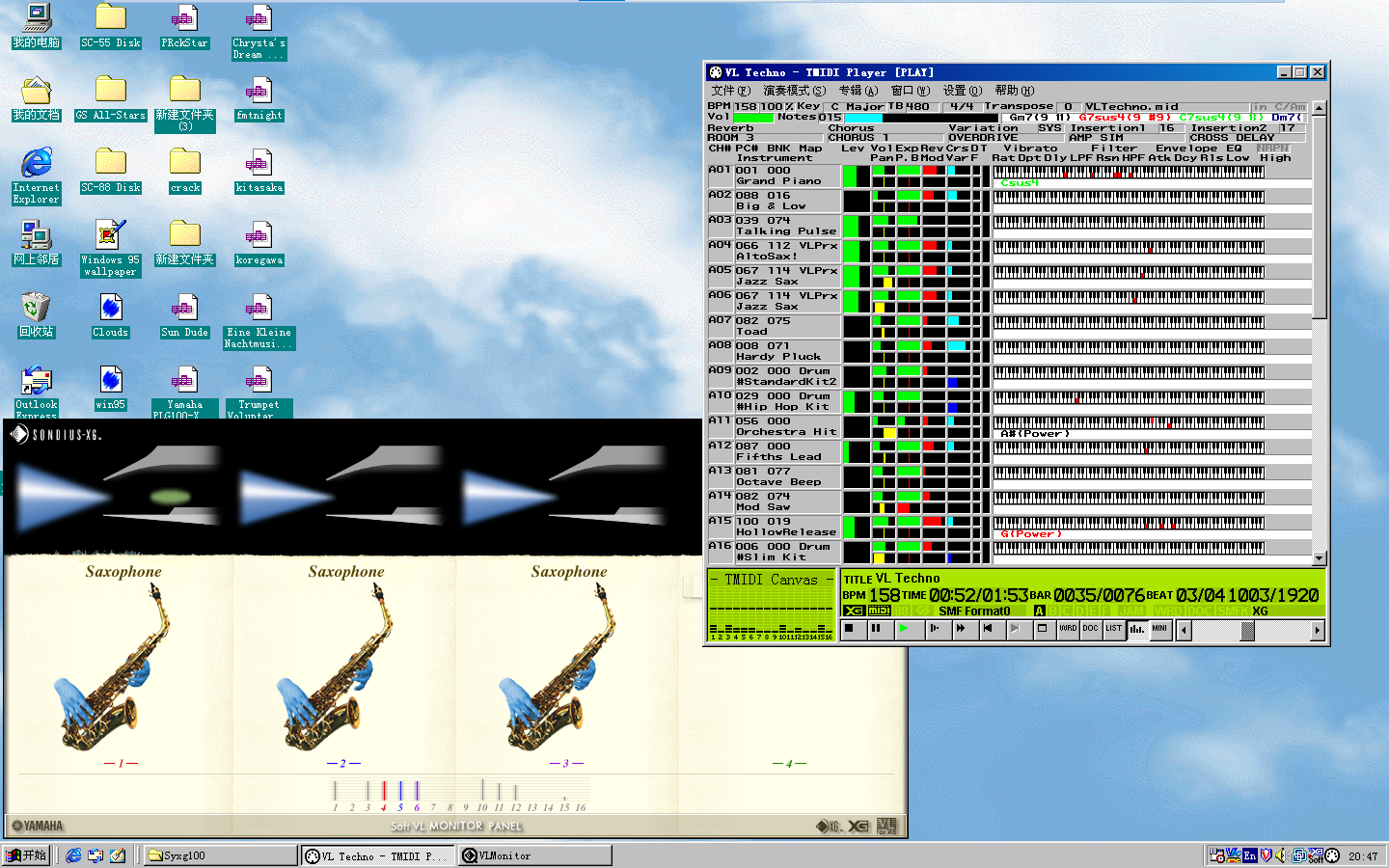The image size is (1389, 868).
Task: Open the 设置(O) menu
Action: coord(962,91)
